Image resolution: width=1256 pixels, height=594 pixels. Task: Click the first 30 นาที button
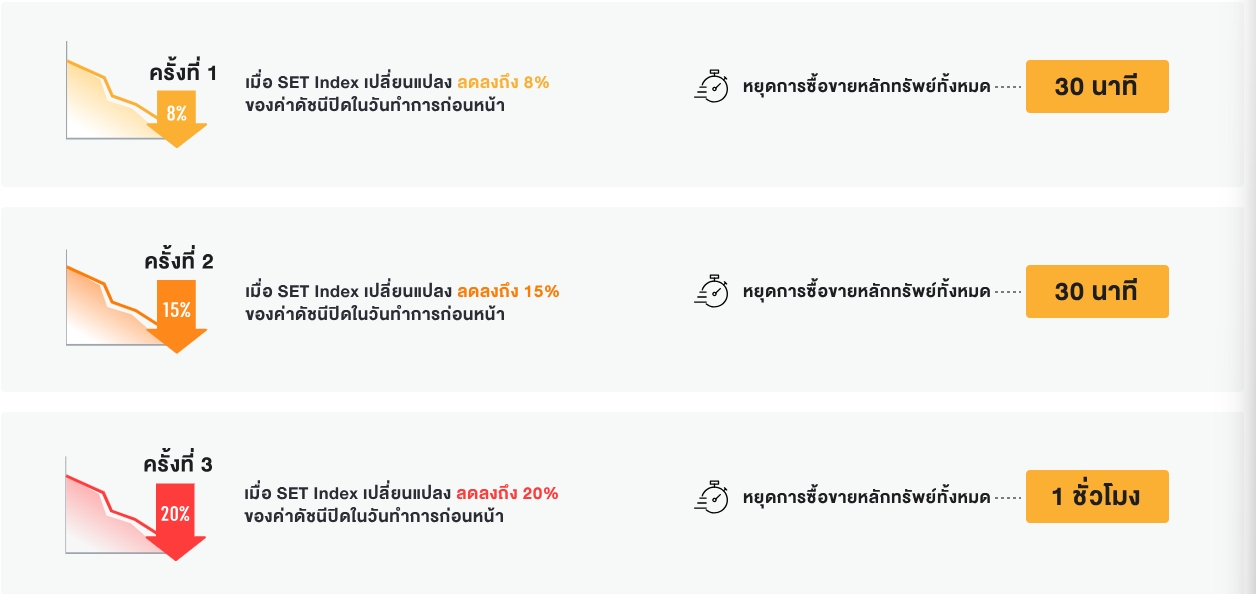coord(1097,87)
